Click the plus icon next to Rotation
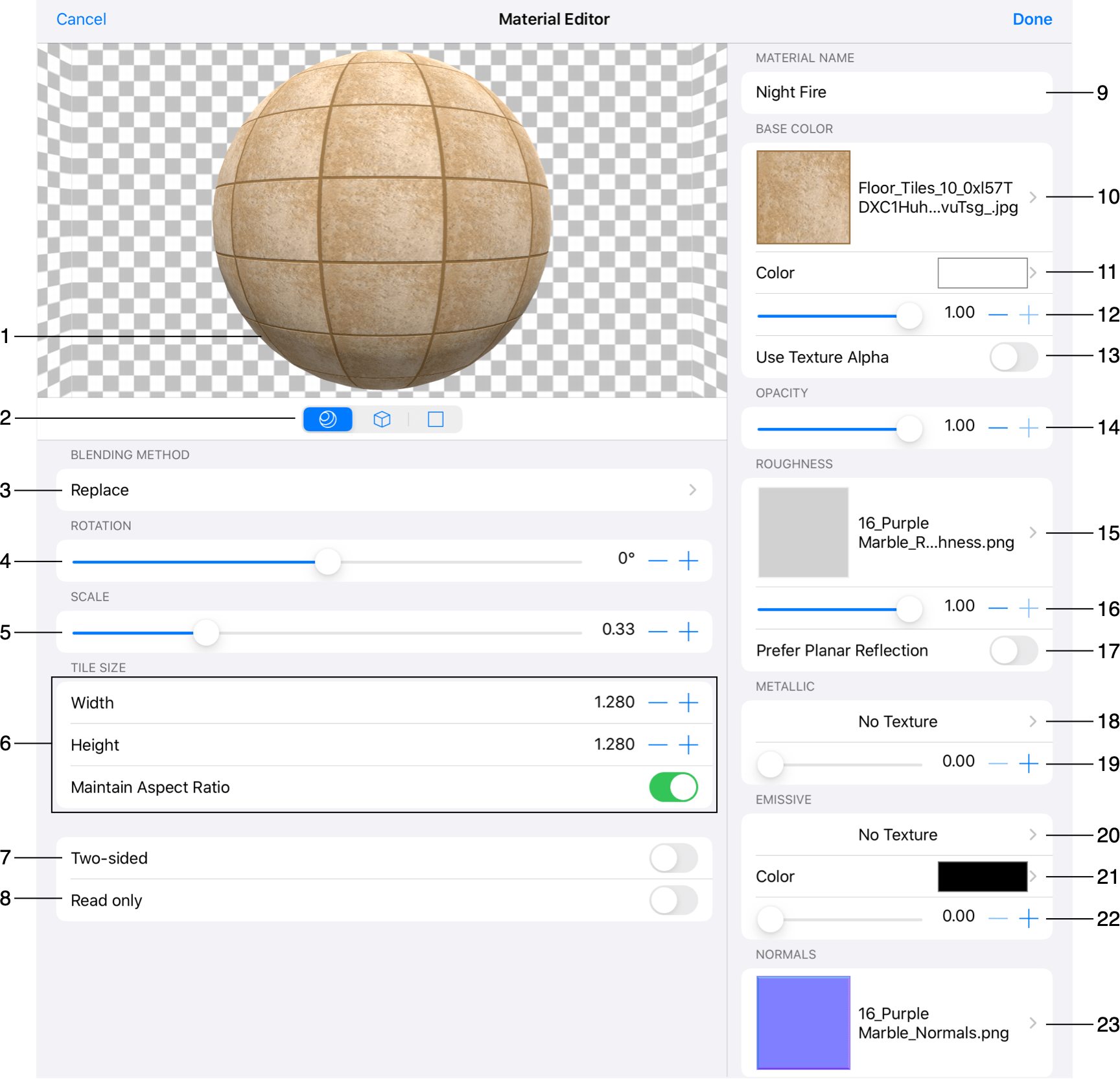 [688, 560]
